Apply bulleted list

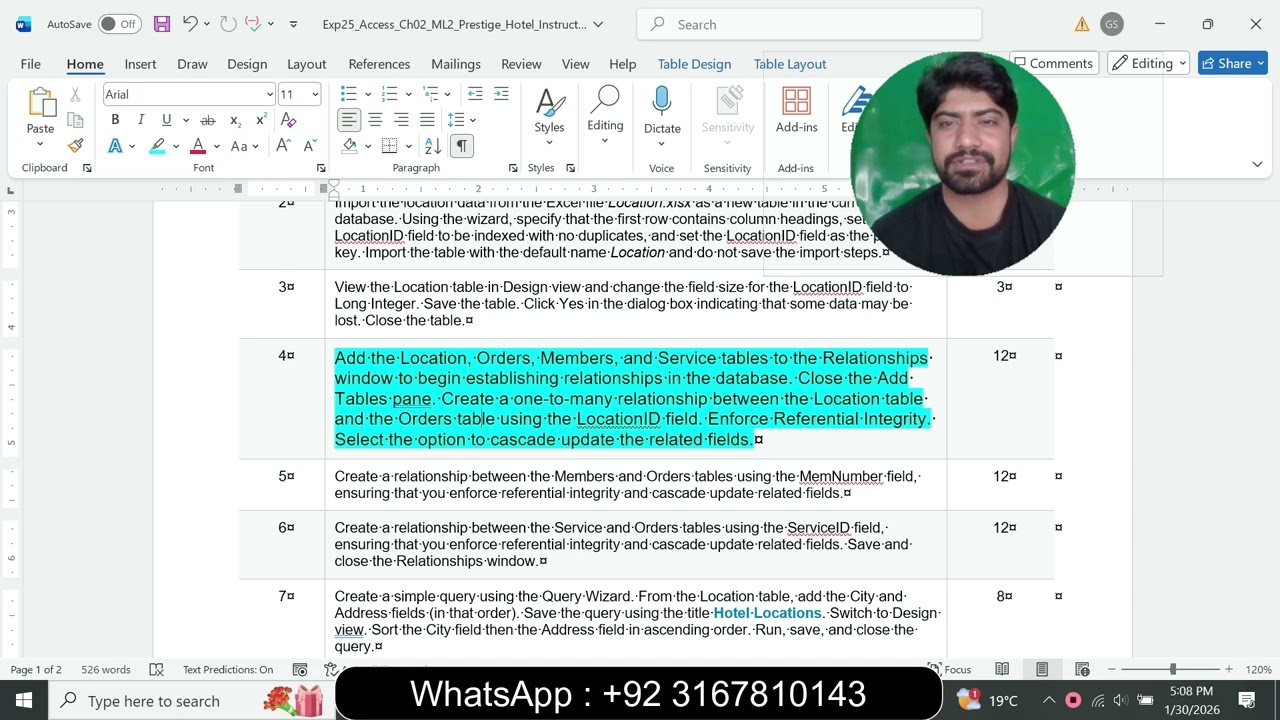[348, 94]
